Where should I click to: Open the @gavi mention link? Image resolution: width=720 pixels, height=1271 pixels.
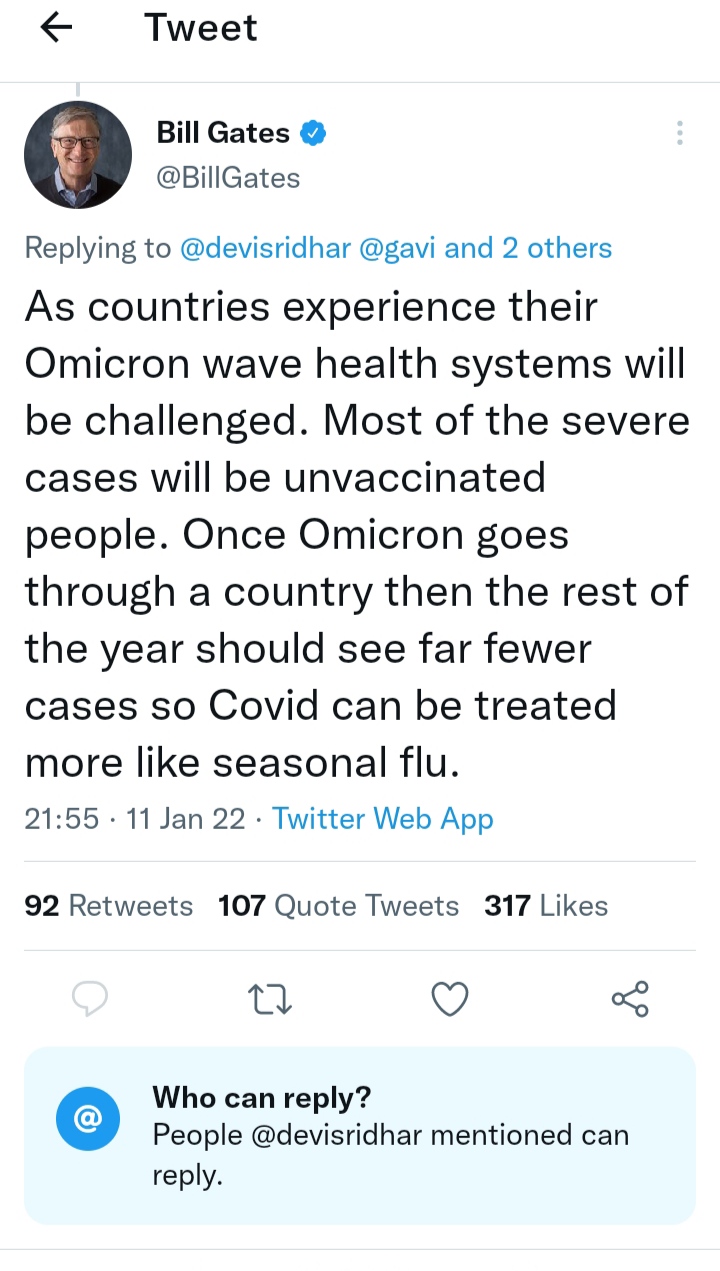click(x=396, y=248)
